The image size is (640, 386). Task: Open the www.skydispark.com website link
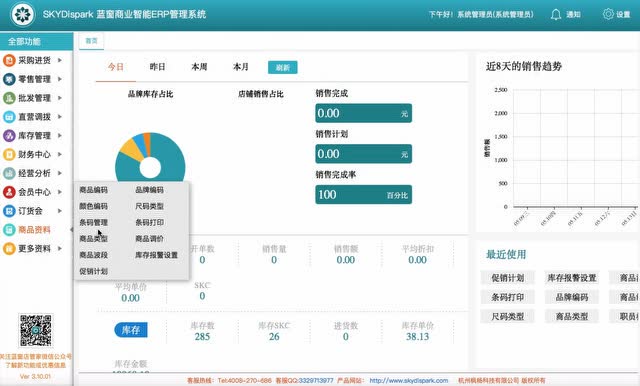click(409, 380)
